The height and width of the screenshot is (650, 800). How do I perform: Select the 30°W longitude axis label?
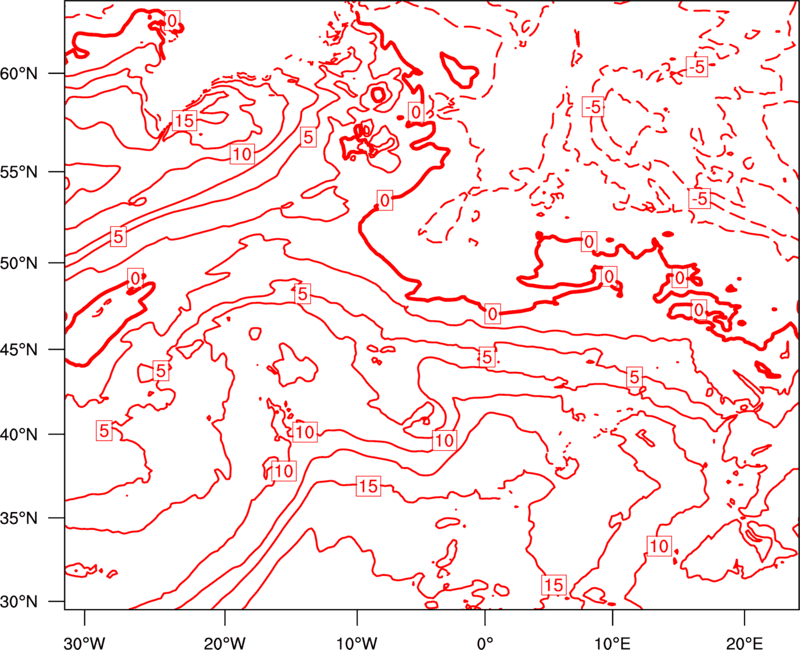pyautogui.click(x=84, y=642)
